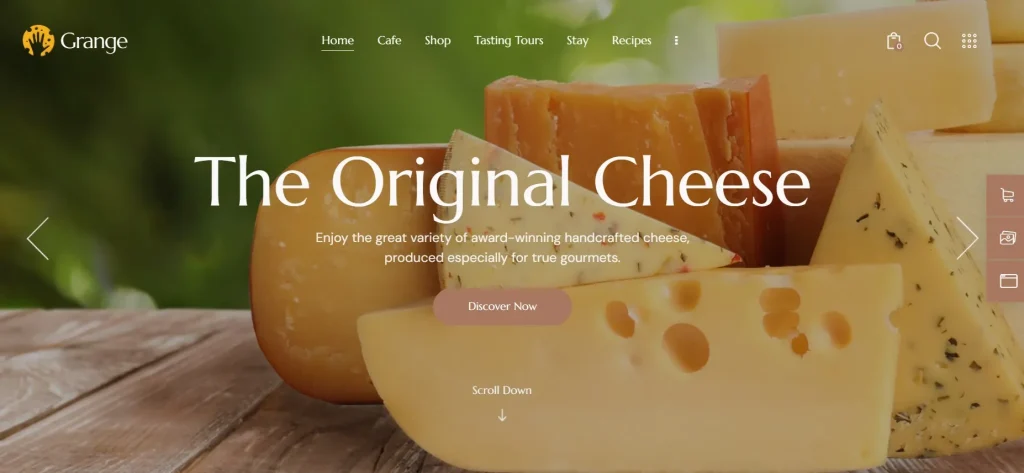
Task: Click the window icon in side panel
Action: point(1008,281)
